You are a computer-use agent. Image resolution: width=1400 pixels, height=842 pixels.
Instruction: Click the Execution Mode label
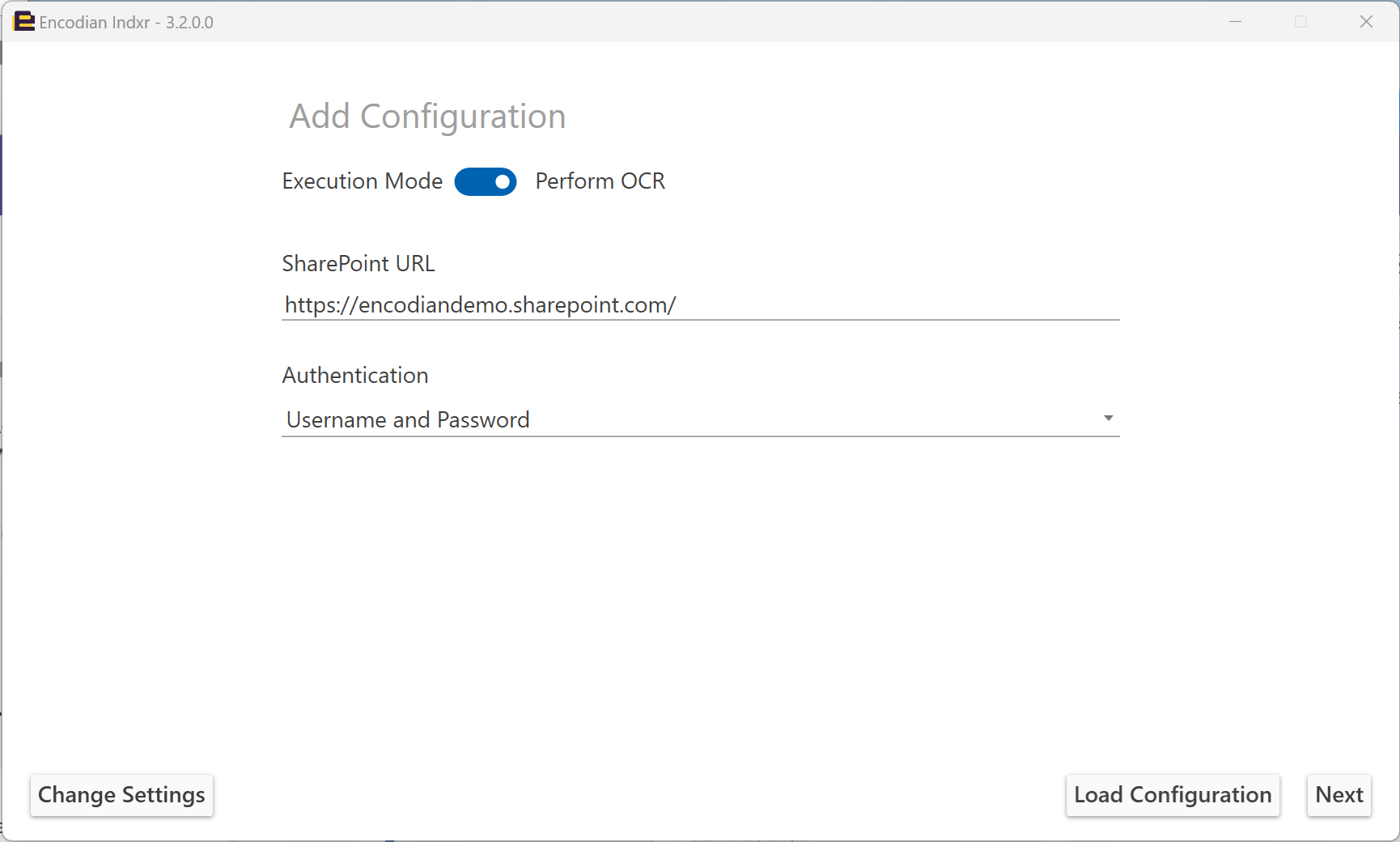click(x=362, y=181)
